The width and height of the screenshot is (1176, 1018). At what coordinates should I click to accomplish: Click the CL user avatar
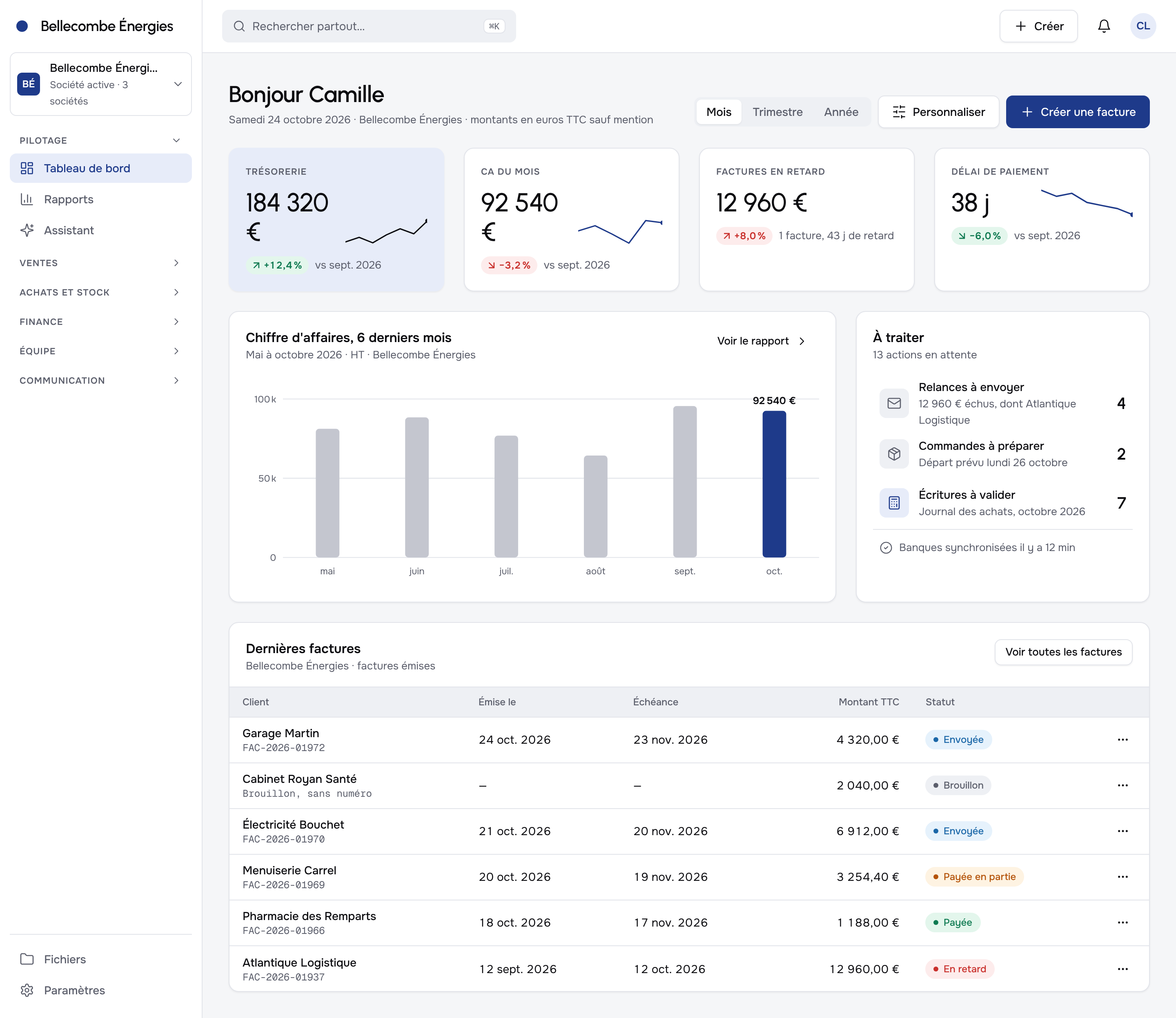pos(1143,26)
